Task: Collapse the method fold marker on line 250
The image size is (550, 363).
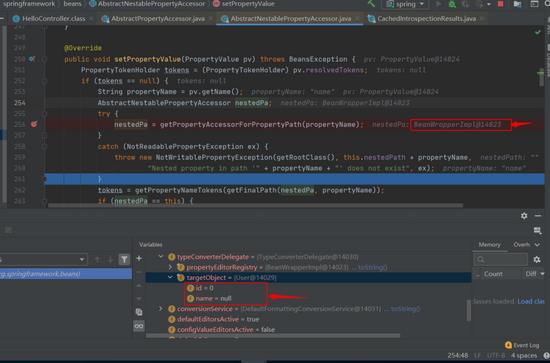Action: point(45,59)
